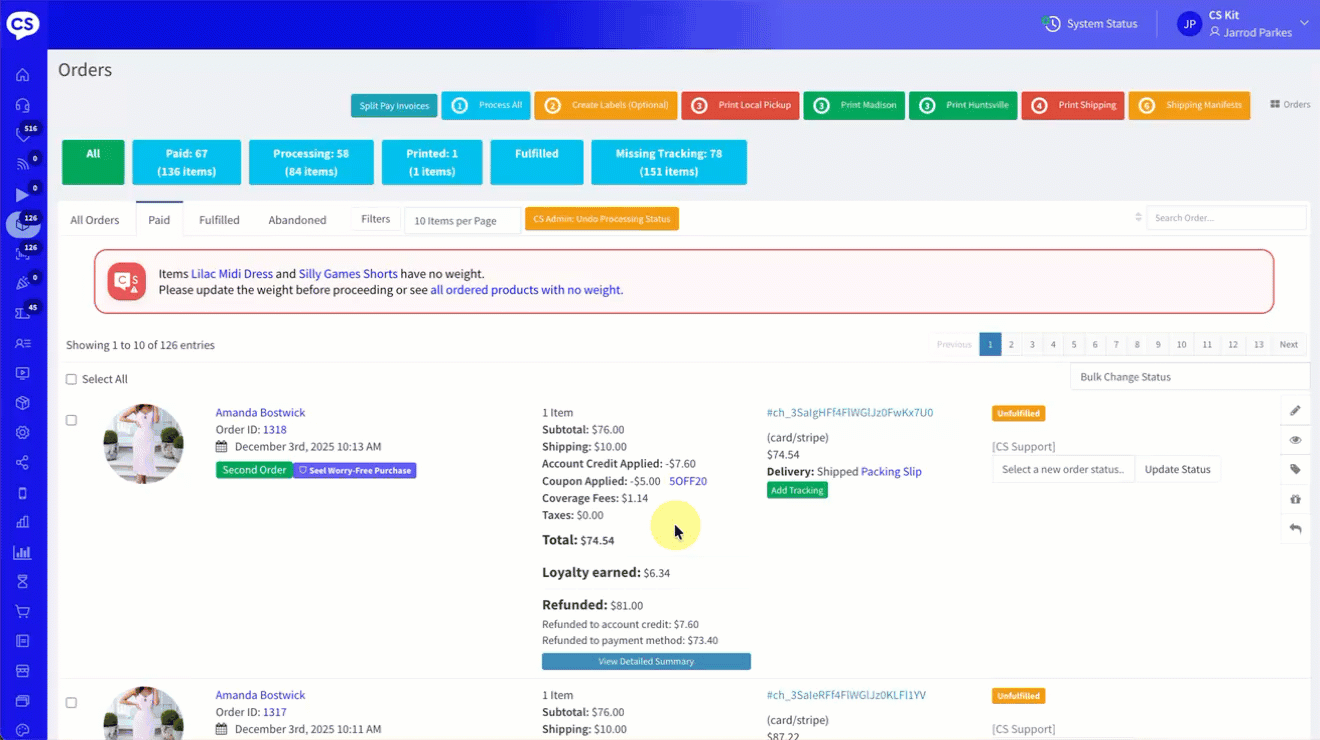Screen dimensions: 1320x740
Task: Switch to the Fulfilled tab
Action: coord(219,220)
